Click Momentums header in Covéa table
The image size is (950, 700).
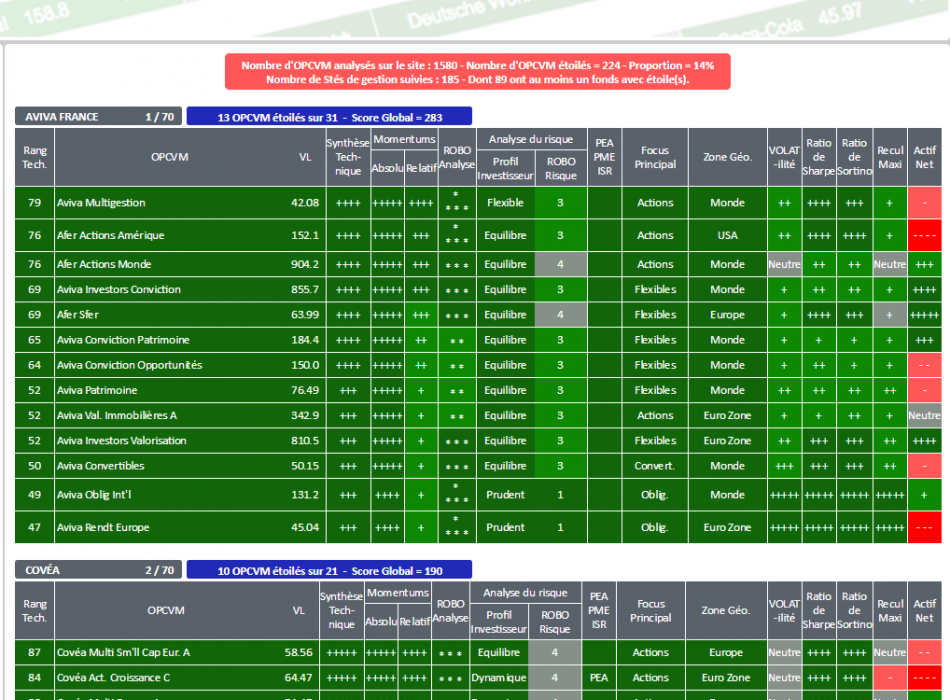click(398, 593)
